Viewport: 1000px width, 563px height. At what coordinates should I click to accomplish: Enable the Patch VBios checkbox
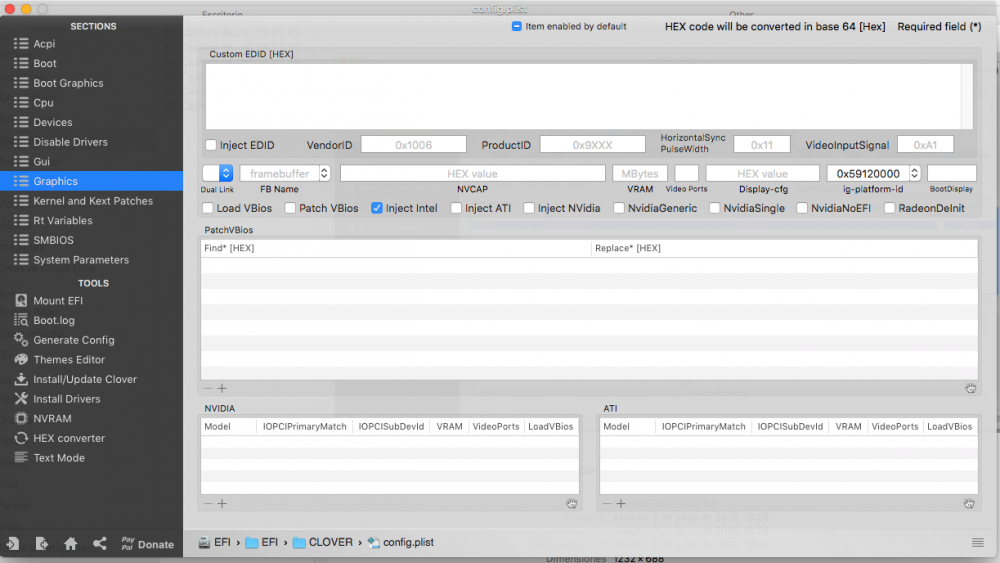click(x=290, y=208)
